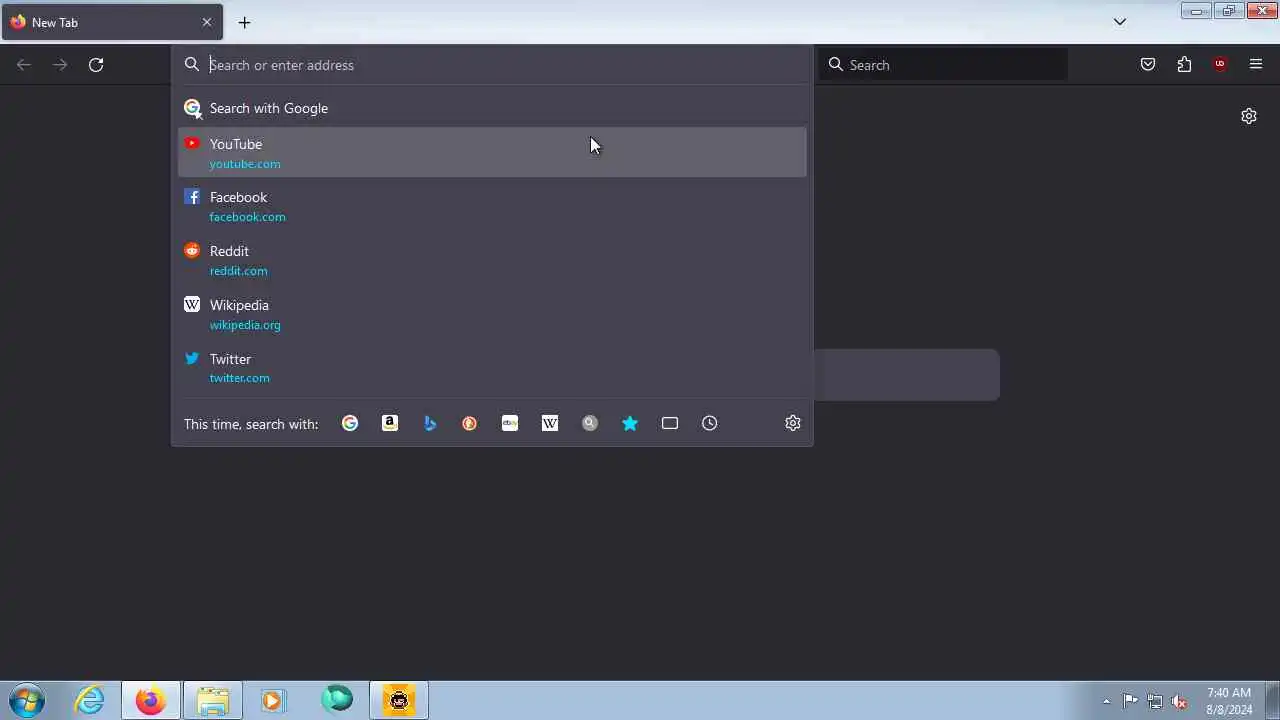This screenshot has width=1280, height=720.
Task: Open Windows Media Player from taskbar
Action: (273, 700)
